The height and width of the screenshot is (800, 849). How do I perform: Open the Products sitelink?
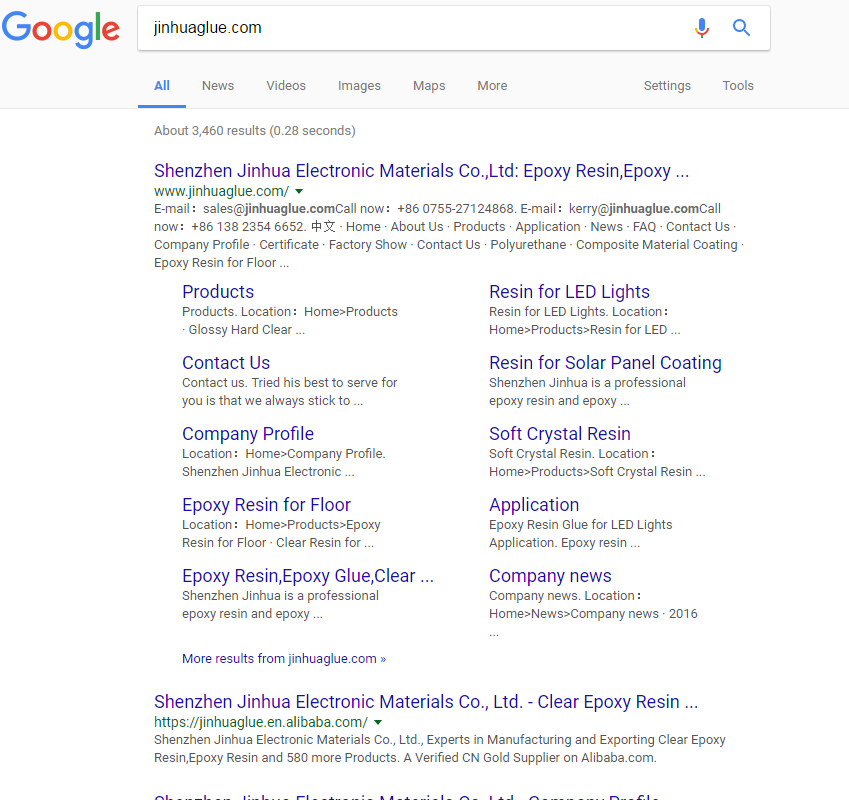pyautogui.click(x=218, y=292)
